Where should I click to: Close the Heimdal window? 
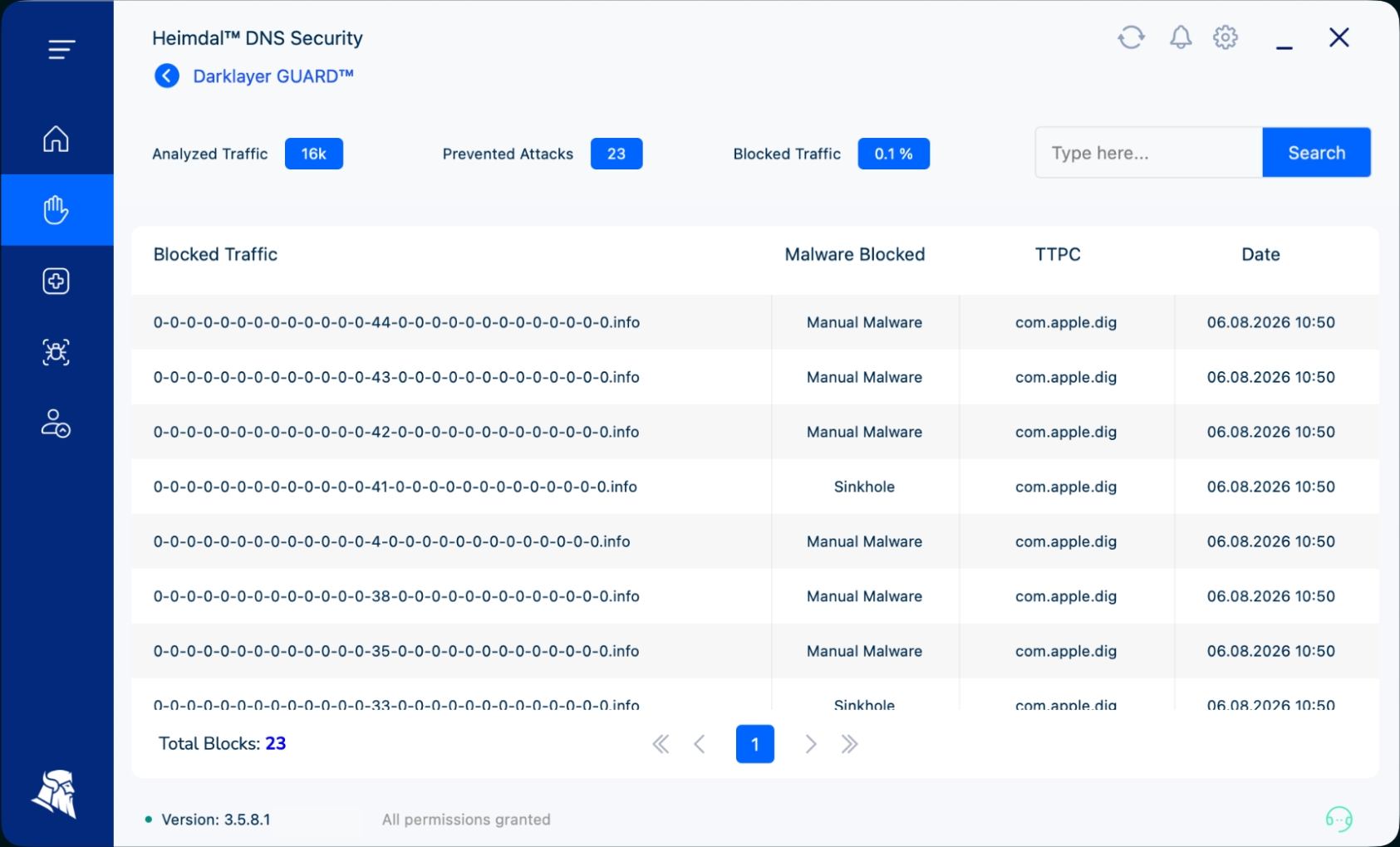coord(1339,37)
